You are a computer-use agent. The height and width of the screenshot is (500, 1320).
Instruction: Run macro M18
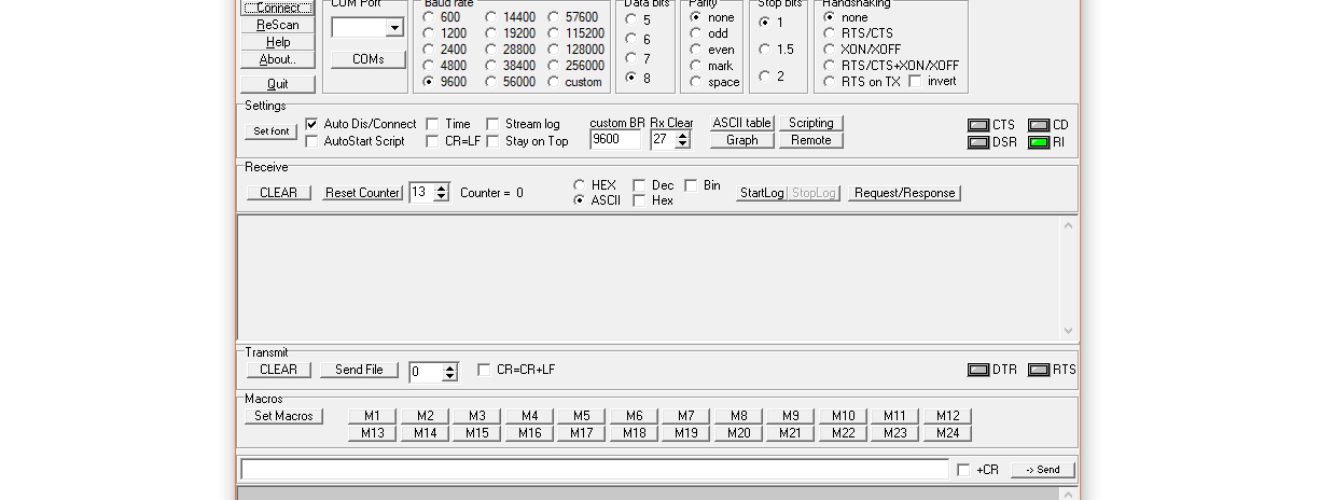(x=634, y=433)
